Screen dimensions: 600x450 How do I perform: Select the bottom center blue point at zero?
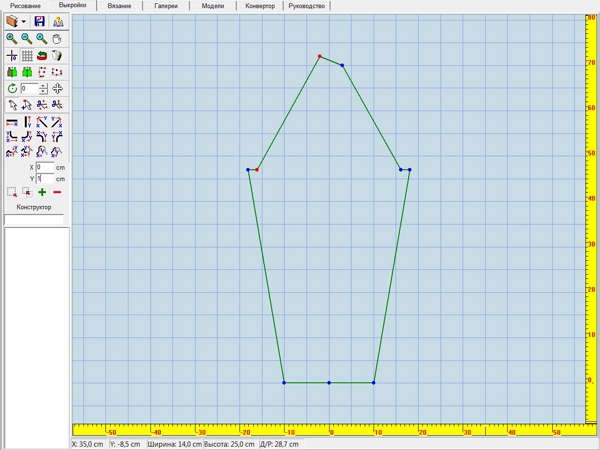point(329,383)
